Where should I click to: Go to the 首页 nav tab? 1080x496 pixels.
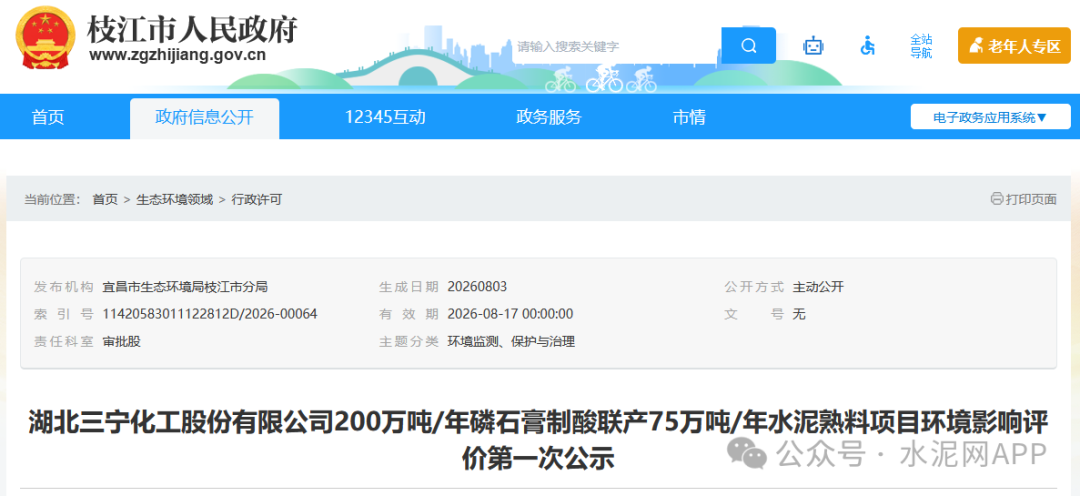[x=48, y=117]
